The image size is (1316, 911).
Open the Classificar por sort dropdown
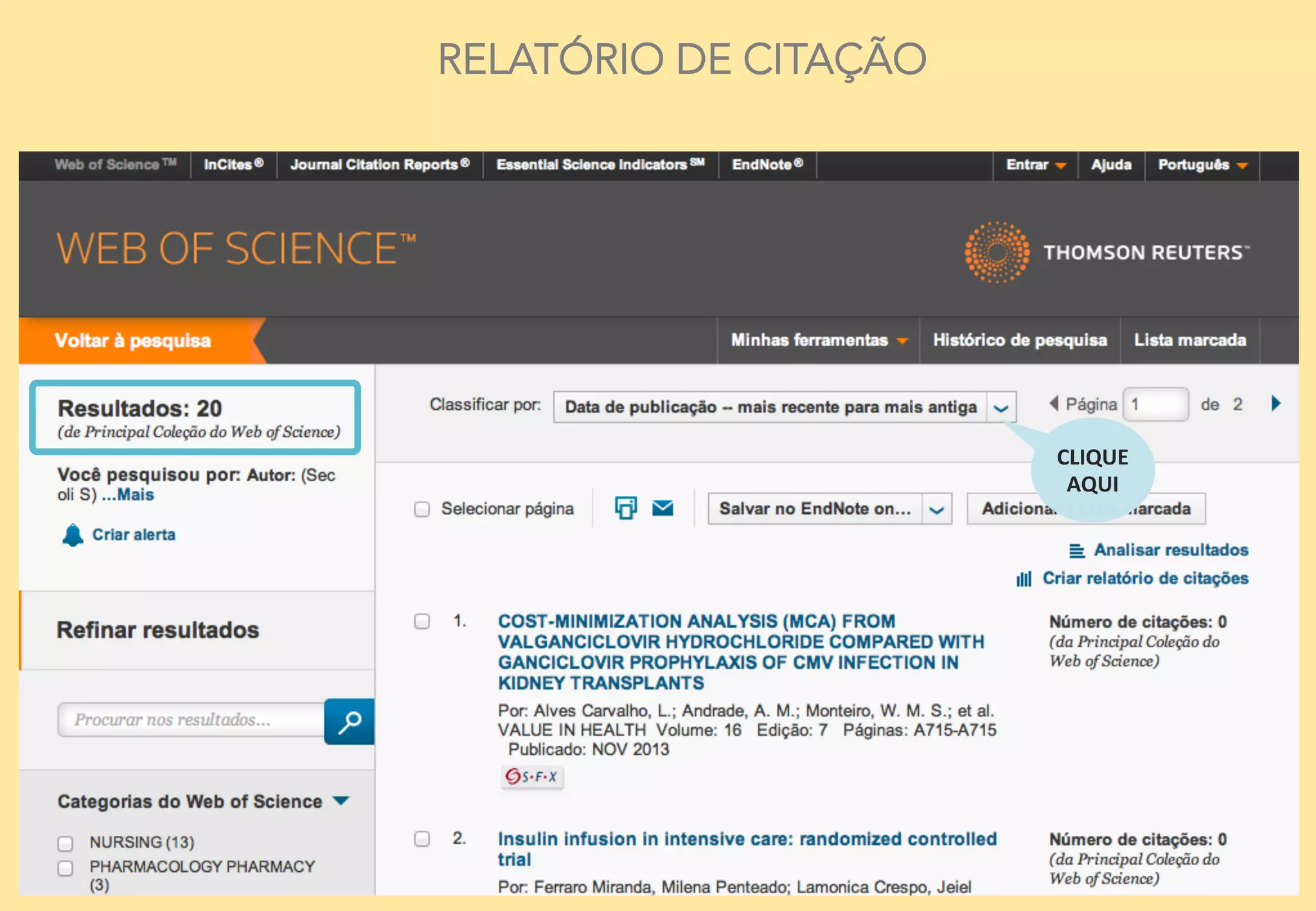(785, 407)
